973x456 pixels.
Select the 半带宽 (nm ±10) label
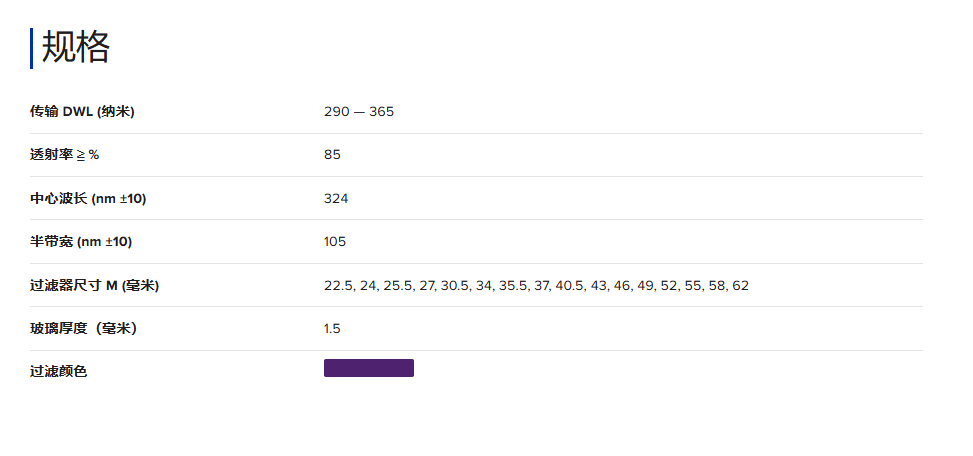point(81,241)
